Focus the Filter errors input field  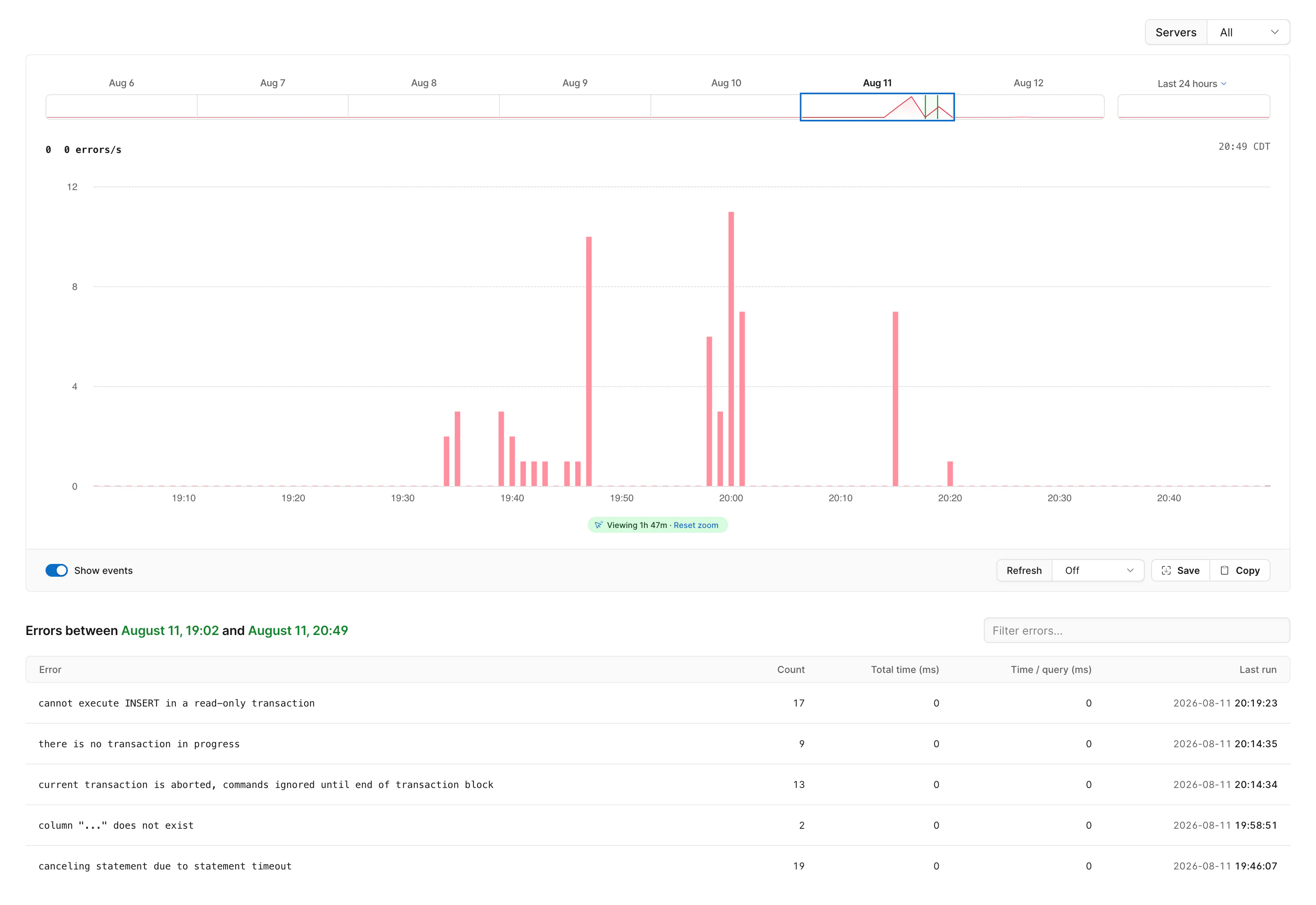coord(1136,631)
